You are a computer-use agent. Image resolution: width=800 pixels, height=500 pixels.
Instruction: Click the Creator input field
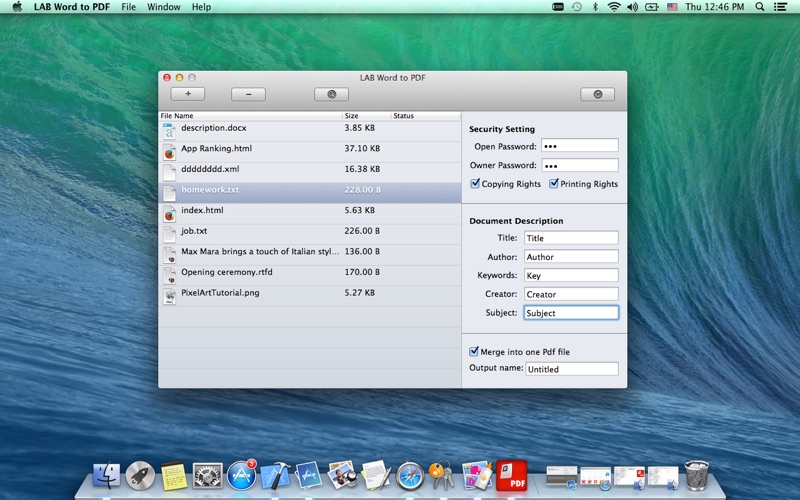[x=571, y=294]
